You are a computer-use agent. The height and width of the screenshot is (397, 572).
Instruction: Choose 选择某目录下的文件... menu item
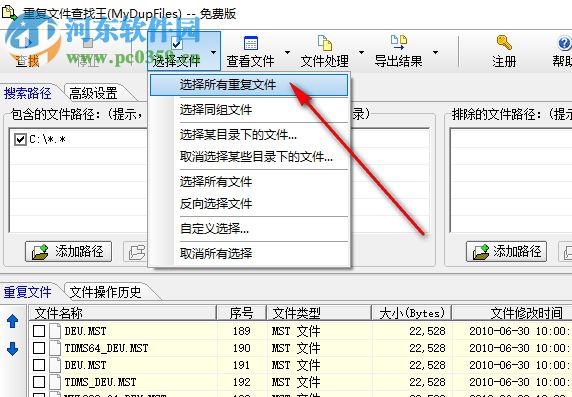249,135
